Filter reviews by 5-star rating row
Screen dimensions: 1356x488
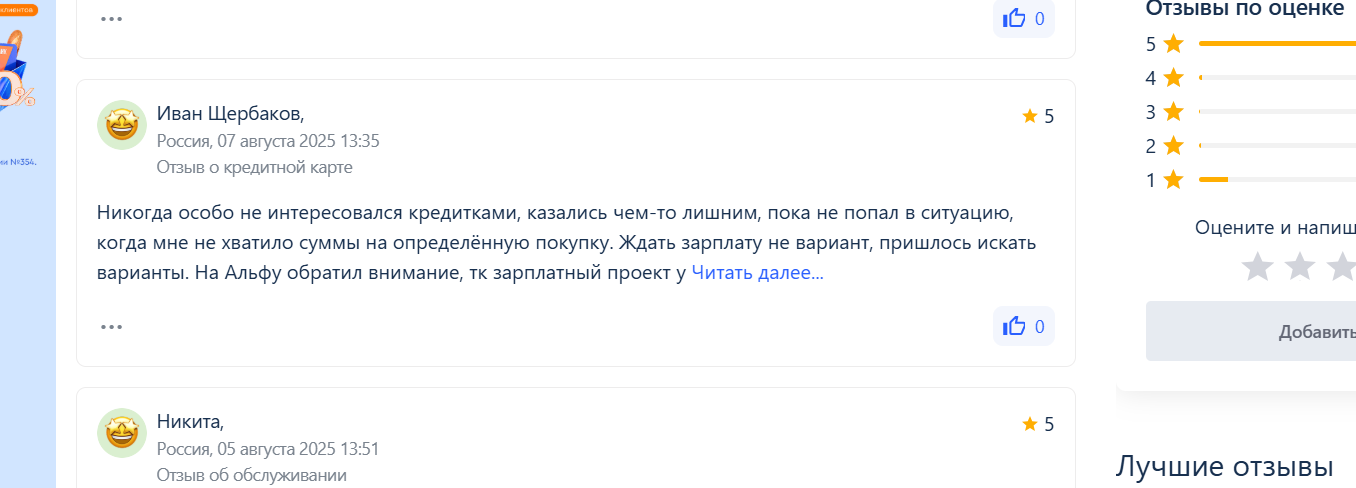click(x=1250, y=44)
